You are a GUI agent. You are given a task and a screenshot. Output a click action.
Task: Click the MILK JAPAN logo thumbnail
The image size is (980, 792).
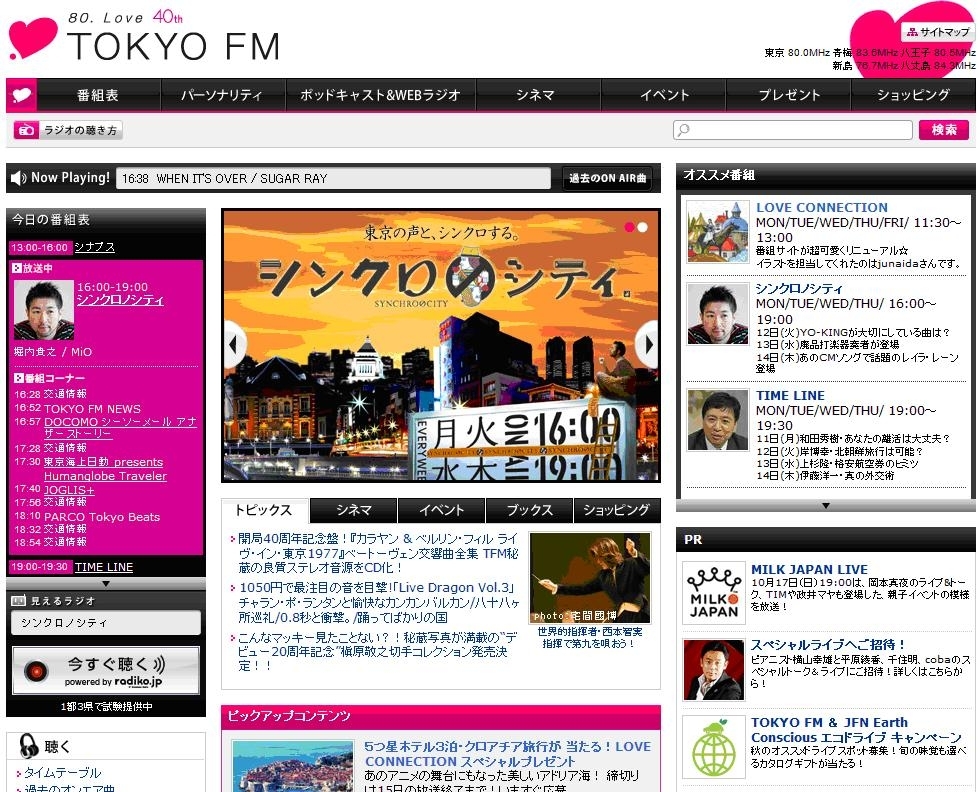[x=714, y=593]
